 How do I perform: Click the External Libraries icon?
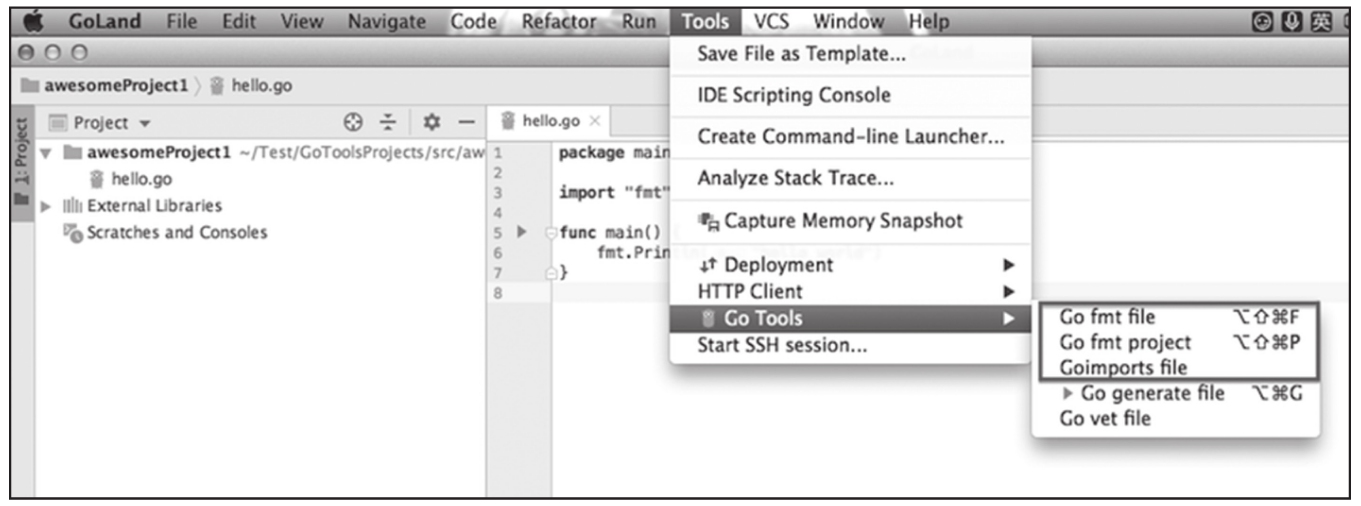(x=73, y=206)
